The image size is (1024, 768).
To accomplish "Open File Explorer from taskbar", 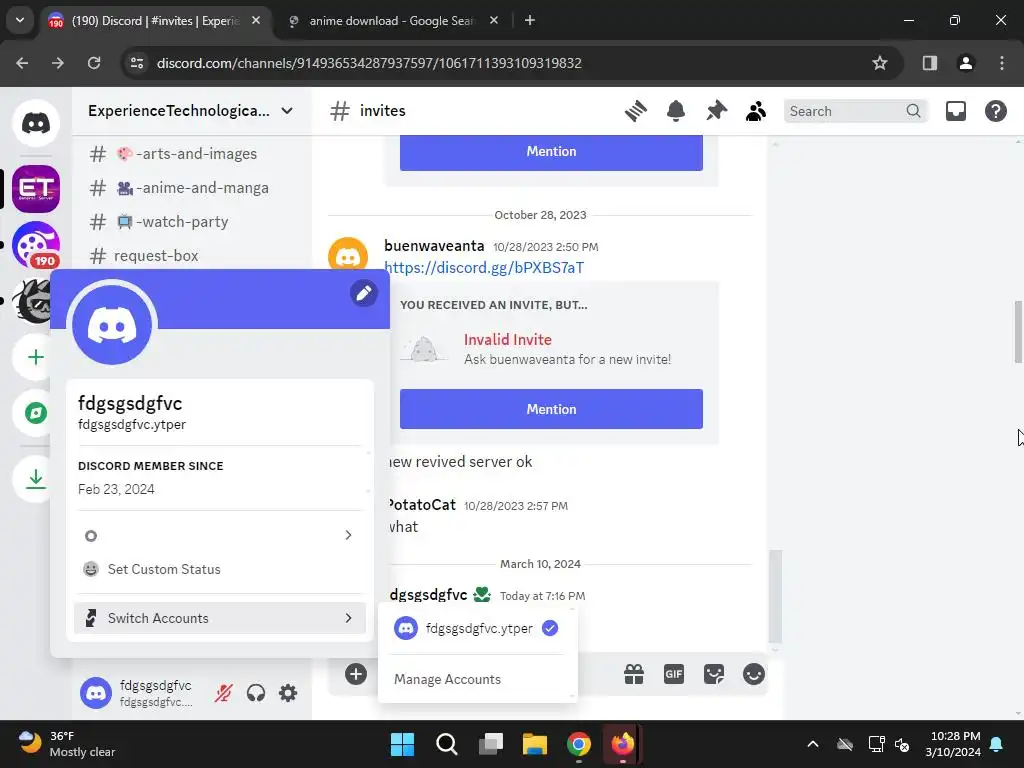I will pyautogui.click(x=534, y=744).
